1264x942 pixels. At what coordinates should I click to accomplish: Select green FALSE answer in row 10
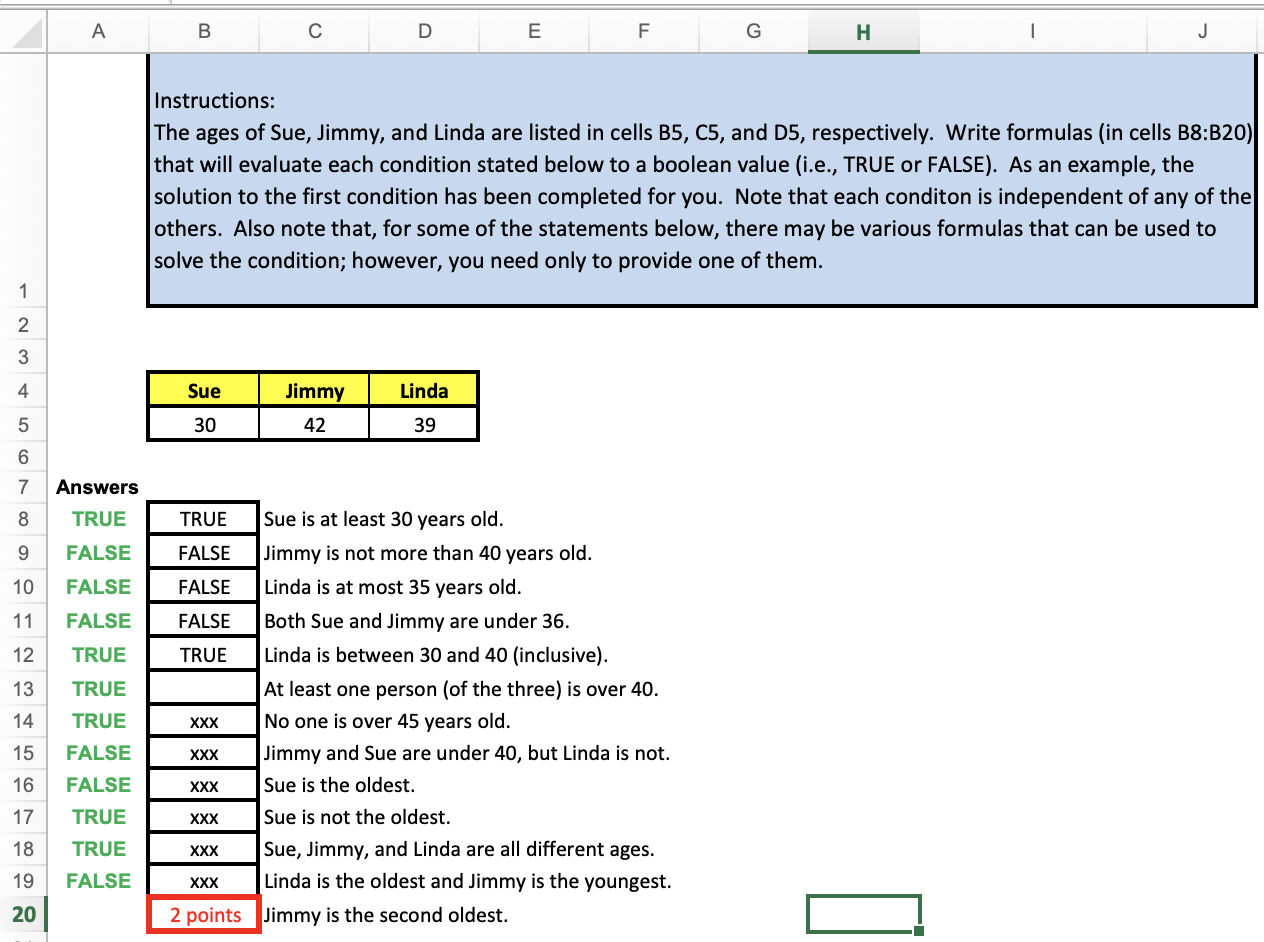point(99,587)
